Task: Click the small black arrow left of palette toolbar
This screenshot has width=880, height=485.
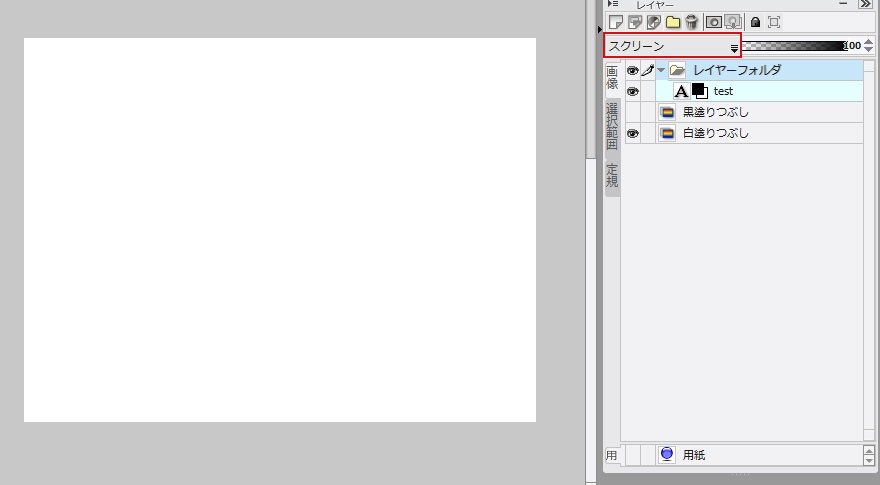Action: [x=600, y=29]
